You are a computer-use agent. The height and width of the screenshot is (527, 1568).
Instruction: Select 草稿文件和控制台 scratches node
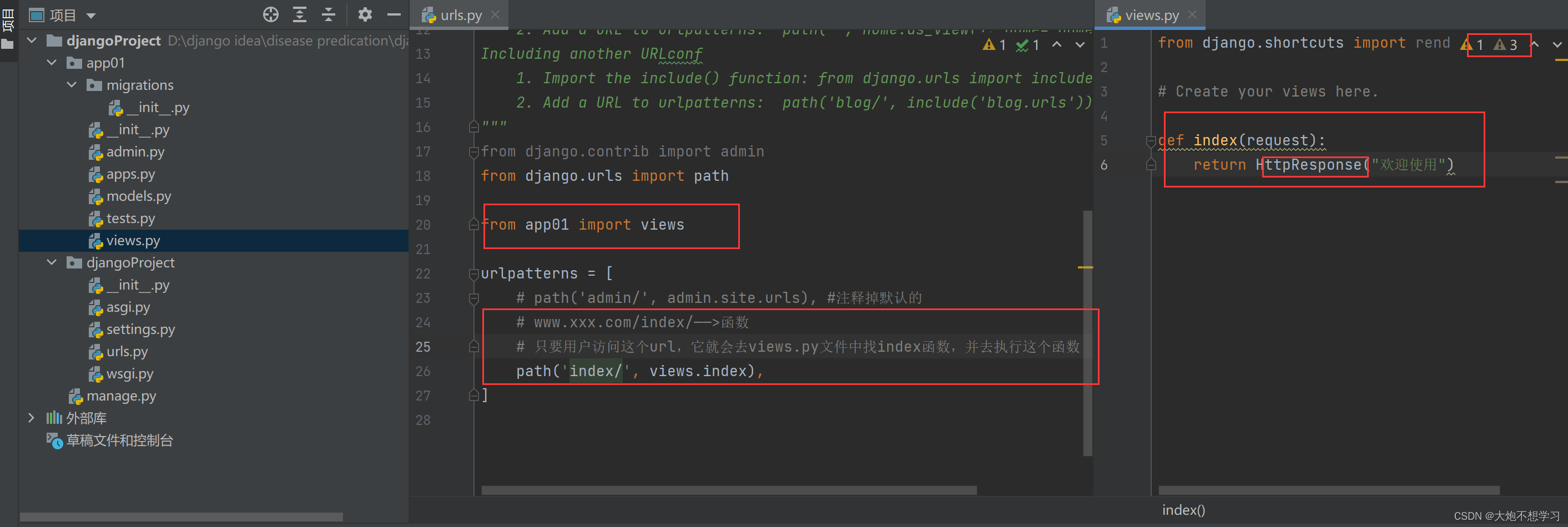point(110,440)
